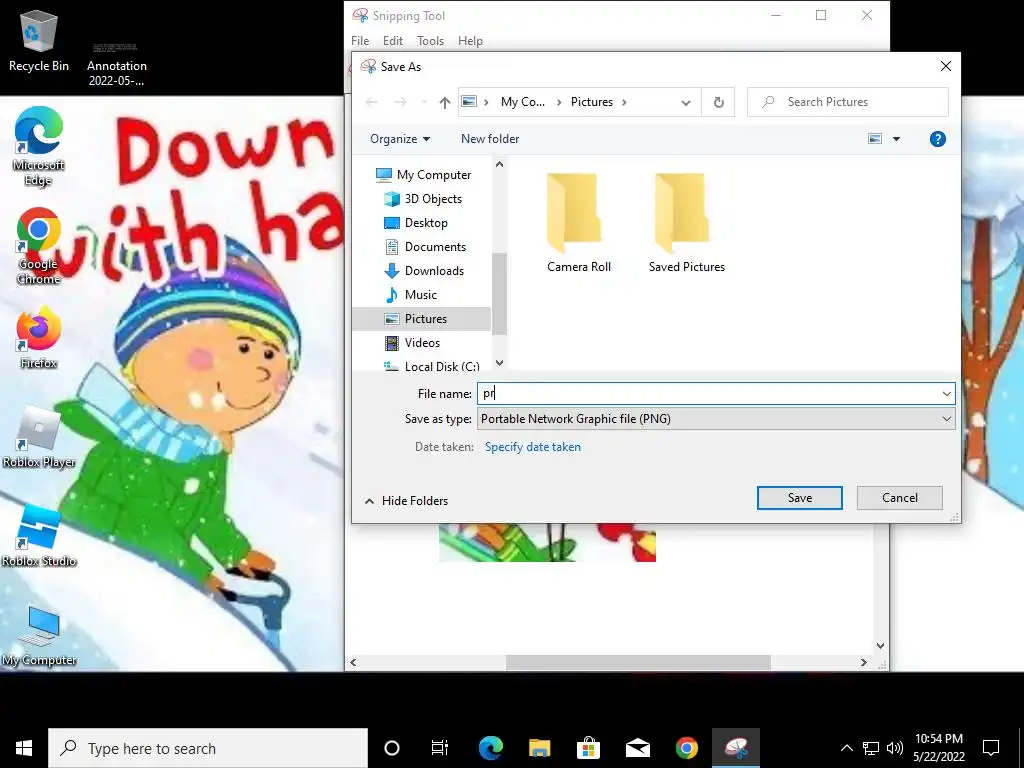Select Desktop in navigation tree

click(416, 223)
